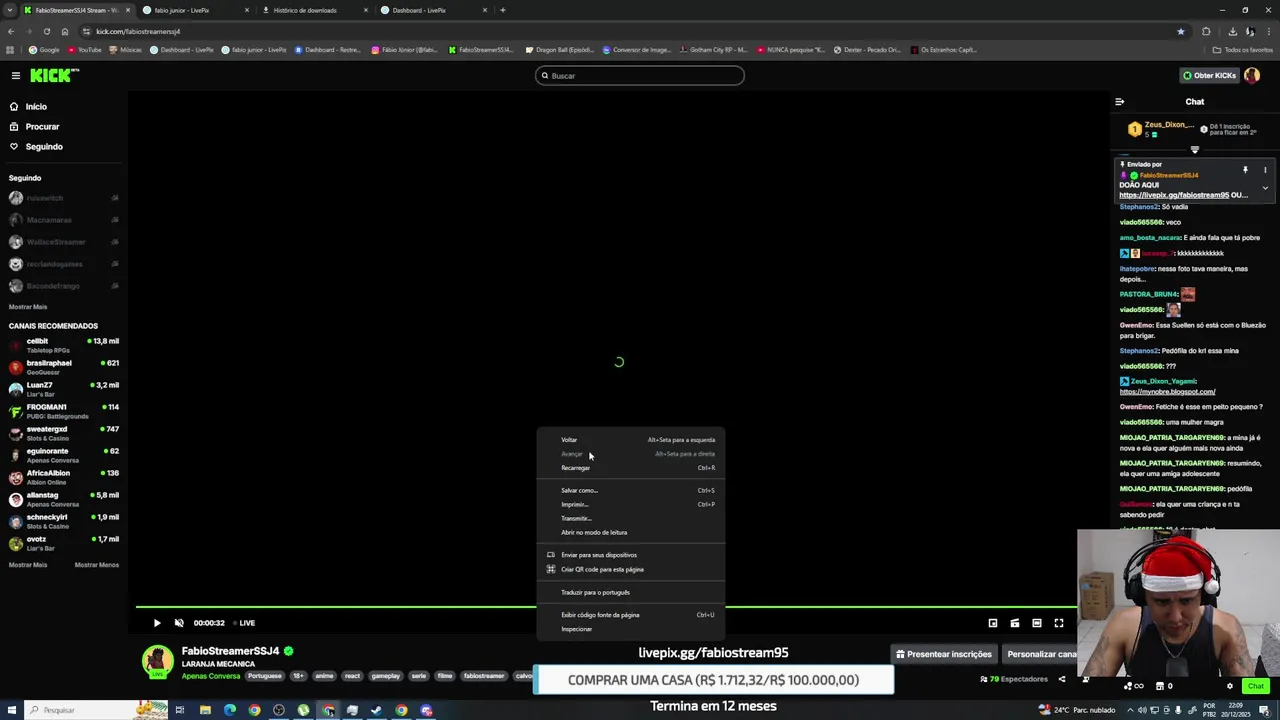Send message with green Chat button
The image size is (1280, 720).
pyautogui.click(x=1256, y=686)
